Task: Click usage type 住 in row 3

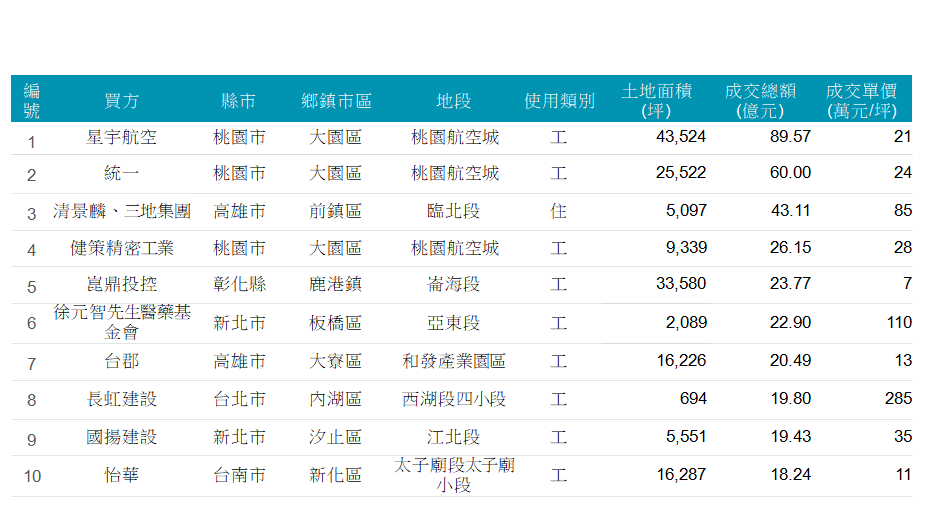Action: pyautogui.click(x=559, y=211)
